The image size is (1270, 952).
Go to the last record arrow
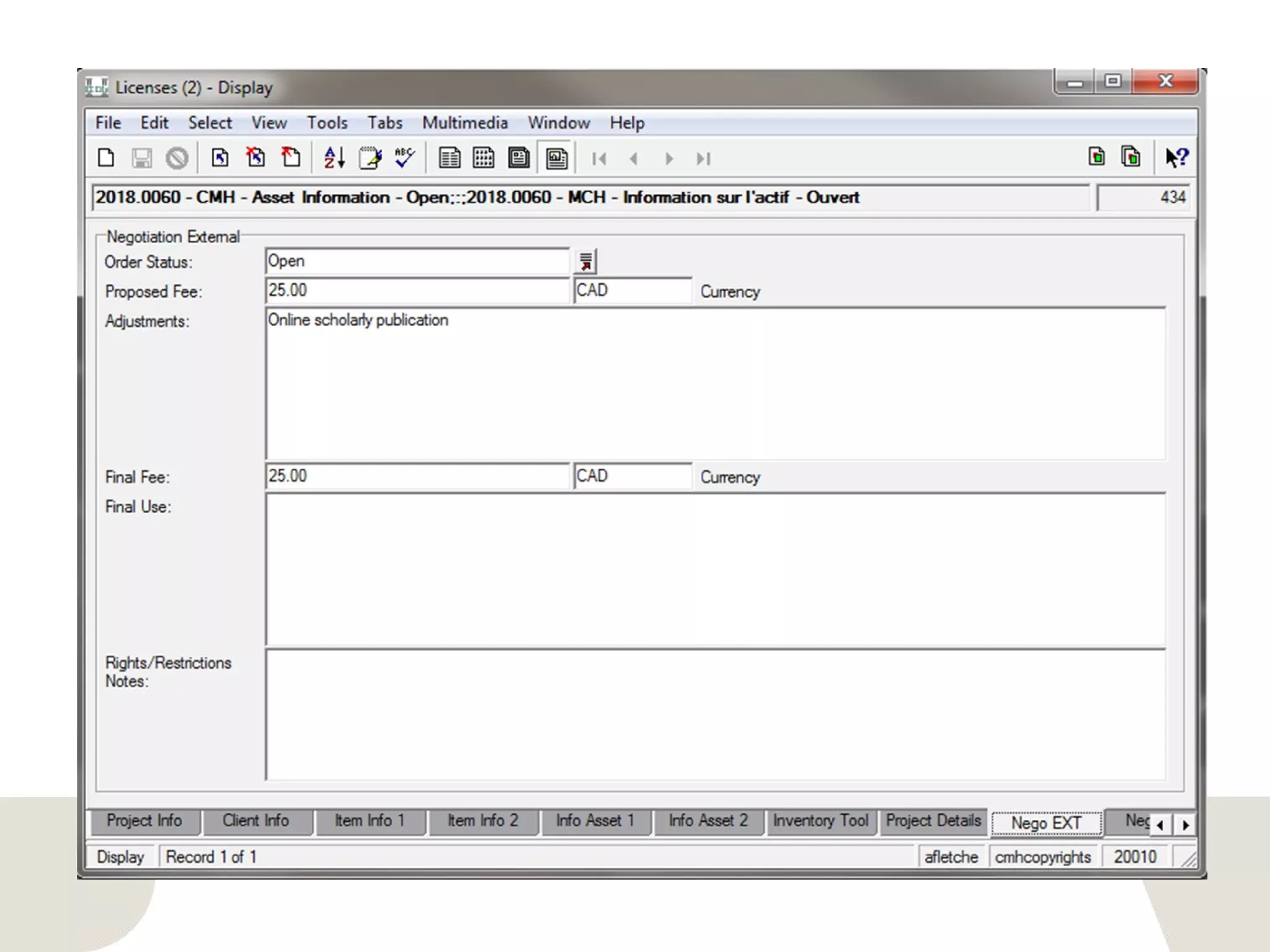[703, 159]
